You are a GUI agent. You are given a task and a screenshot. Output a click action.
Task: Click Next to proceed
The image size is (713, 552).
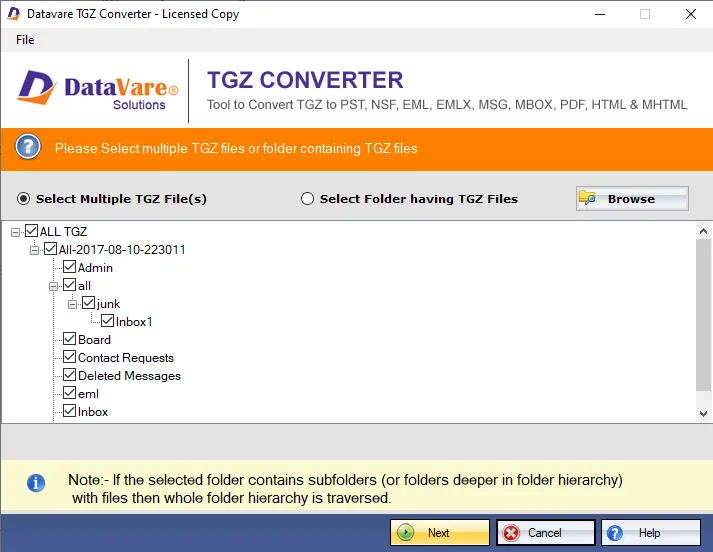[x=440, y=532]
